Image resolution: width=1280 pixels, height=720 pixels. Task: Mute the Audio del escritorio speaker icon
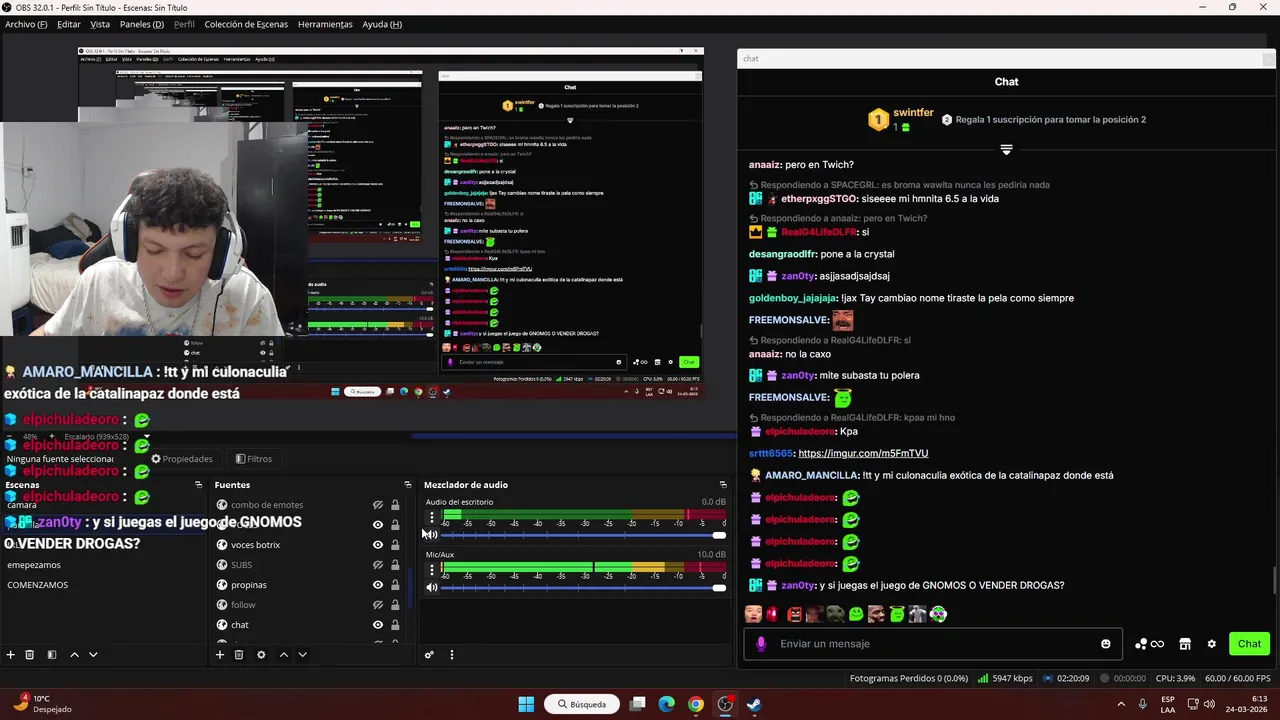point(431,535)
